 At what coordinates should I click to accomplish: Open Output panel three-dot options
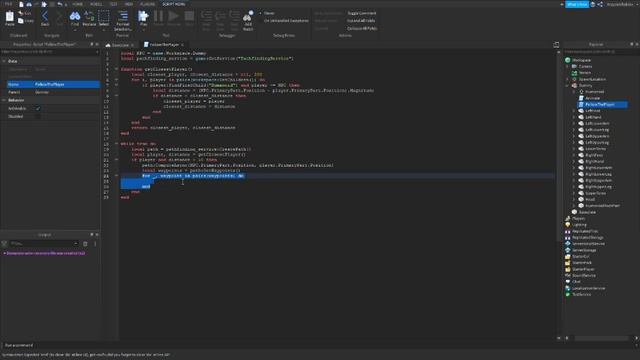click(95, 244)
